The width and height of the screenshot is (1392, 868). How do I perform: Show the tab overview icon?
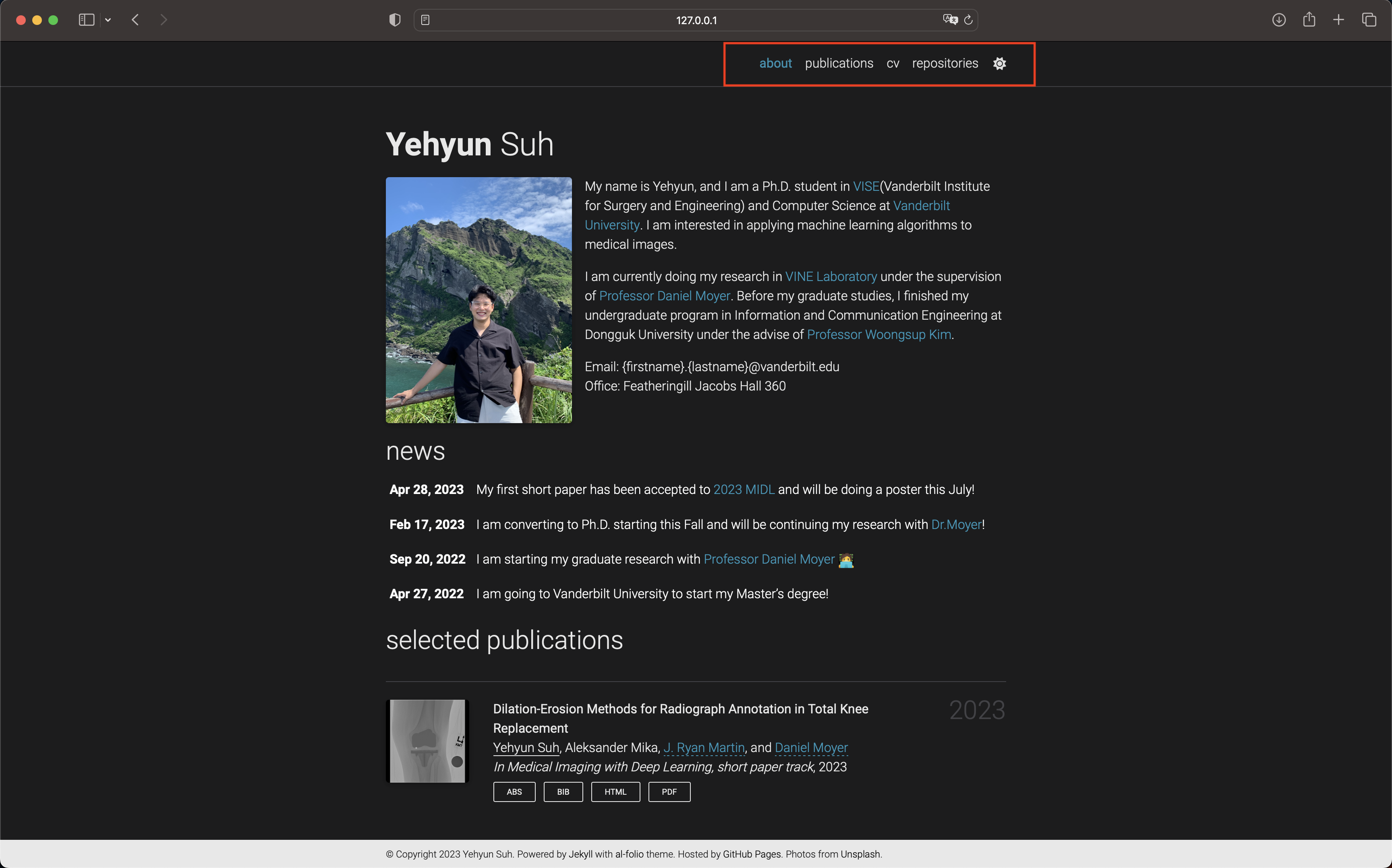click(1369, 20)
